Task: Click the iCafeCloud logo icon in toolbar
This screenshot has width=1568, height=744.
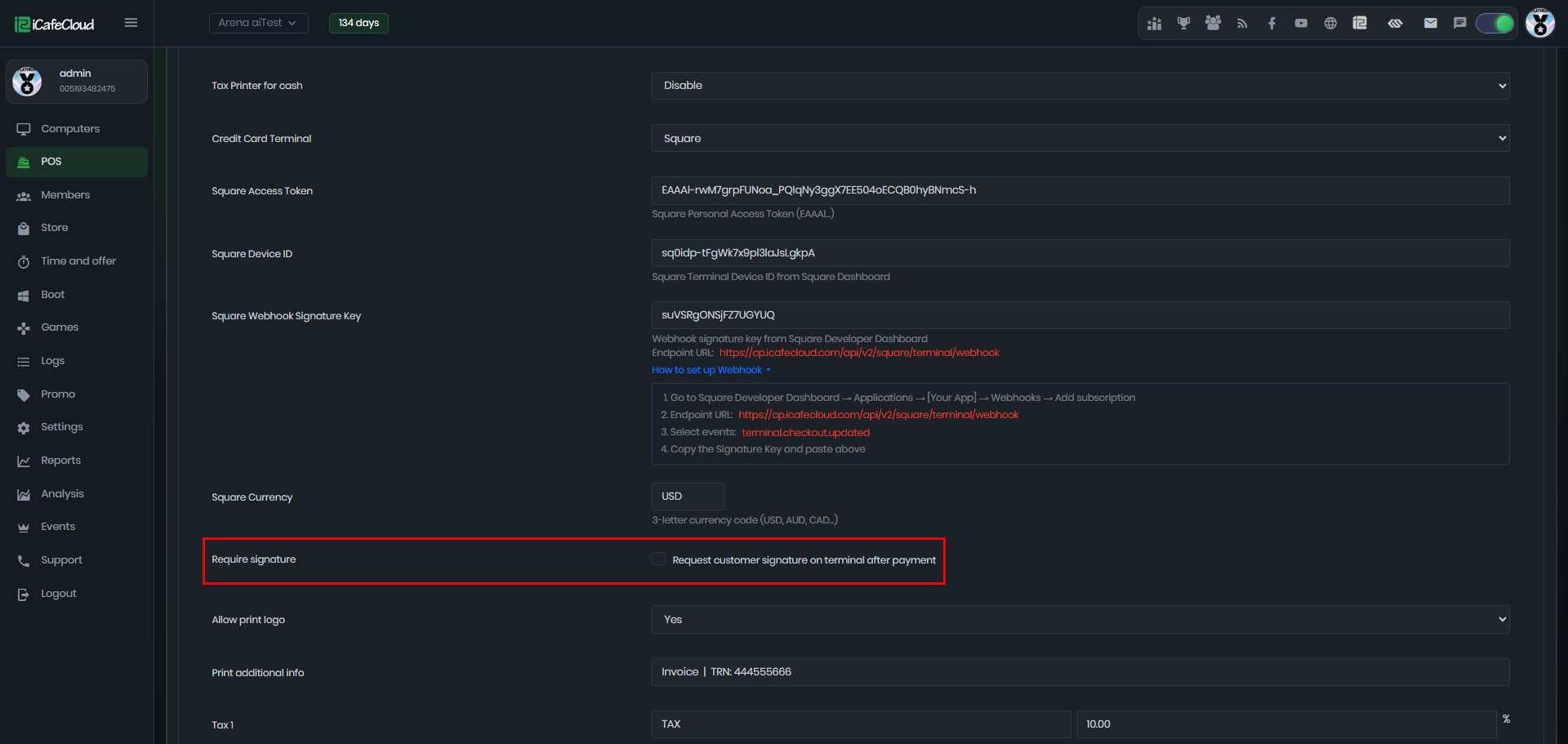Action: tap(1360, 24)
